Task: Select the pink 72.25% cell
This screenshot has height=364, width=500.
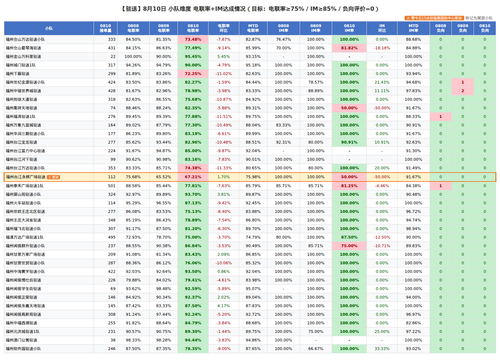Action: (193, 74)
